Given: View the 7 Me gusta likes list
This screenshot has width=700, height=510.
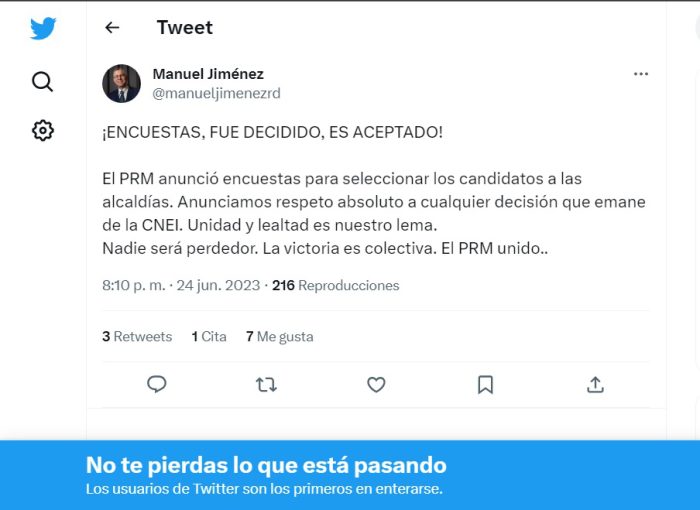Looking at the screenshot, I should pos(279,337).
